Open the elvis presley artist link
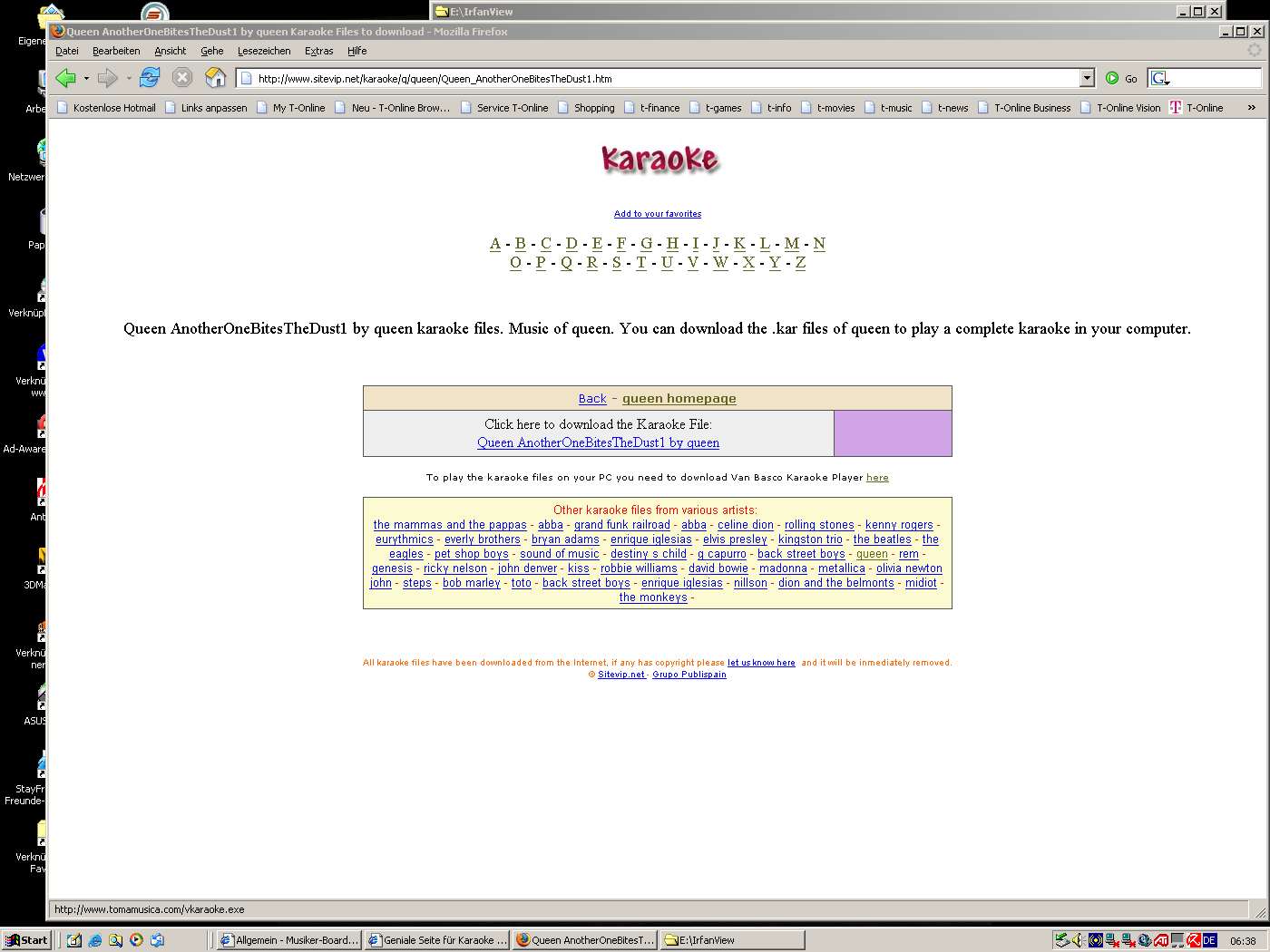 735,539
